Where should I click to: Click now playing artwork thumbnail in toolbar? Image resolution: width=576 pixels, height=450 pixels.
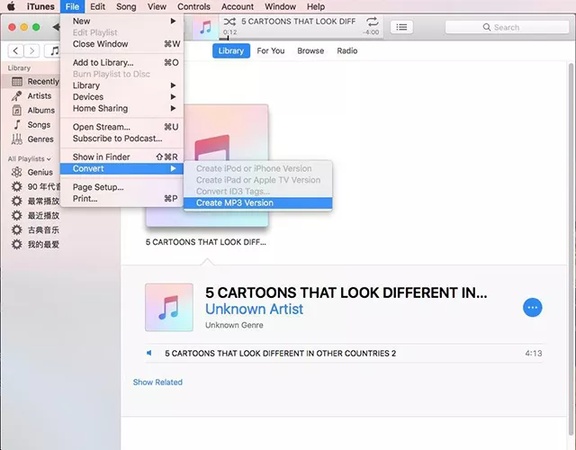(205, 27)
